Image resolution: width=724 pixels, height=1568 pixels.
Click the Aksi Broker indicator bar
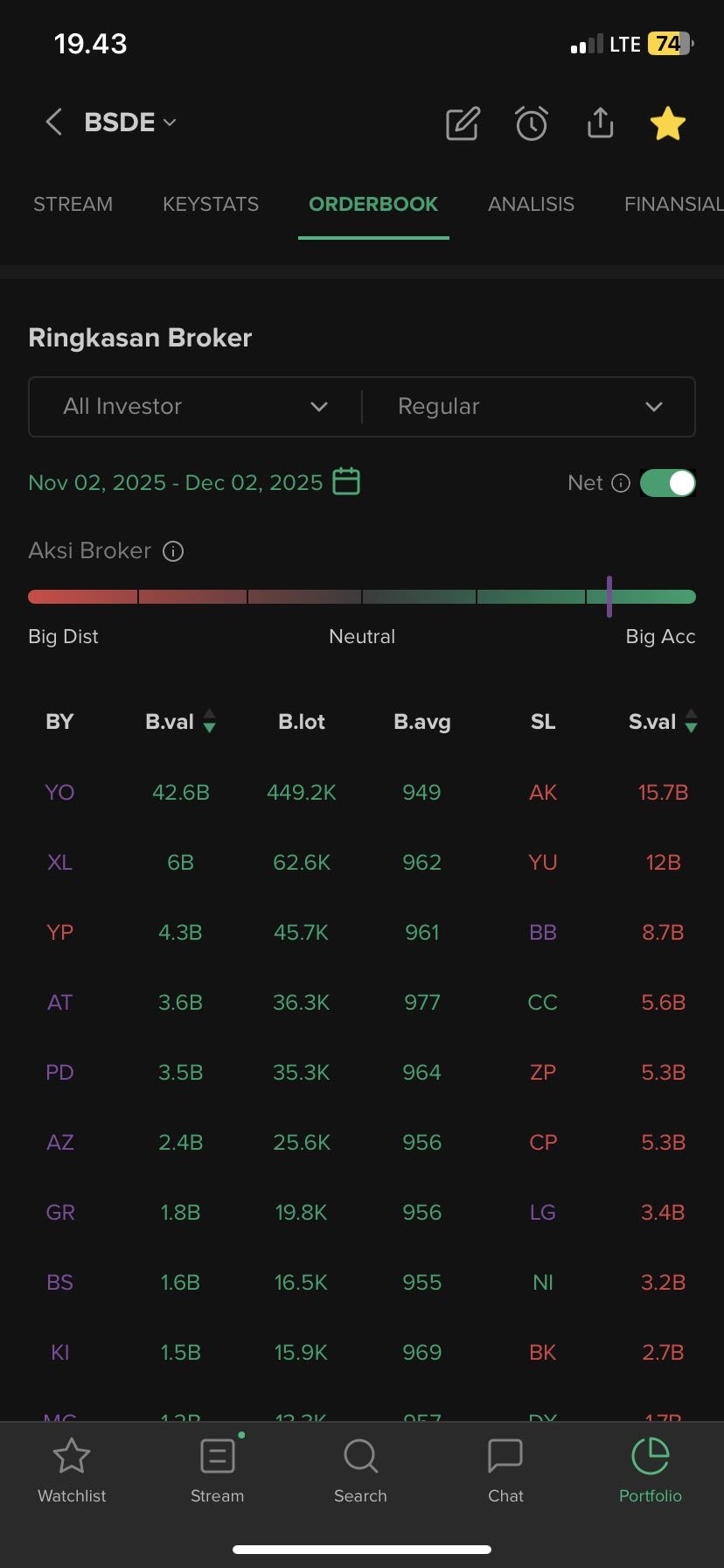point(362,597)
